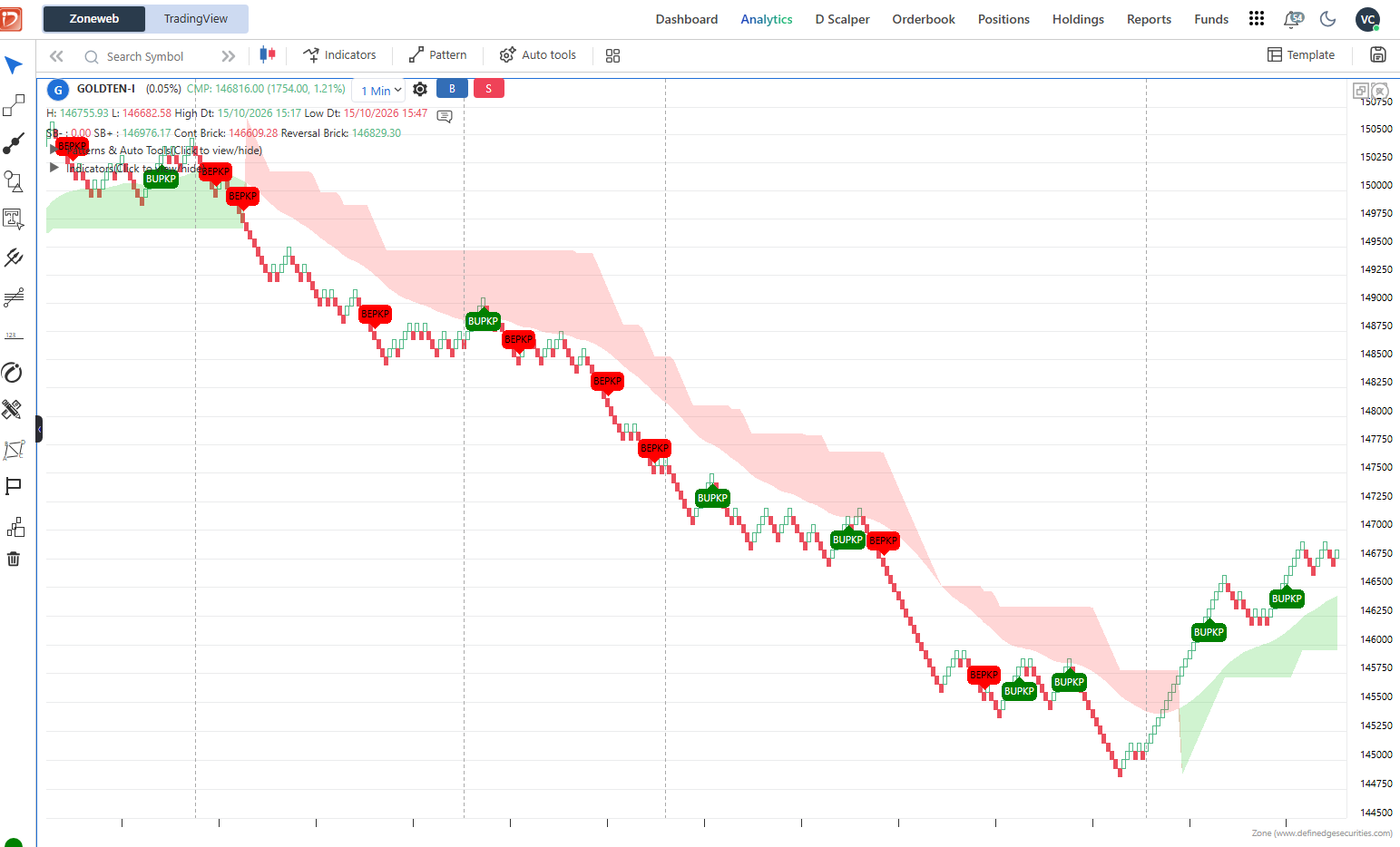Open the D Scalper tab

(842, 19)
